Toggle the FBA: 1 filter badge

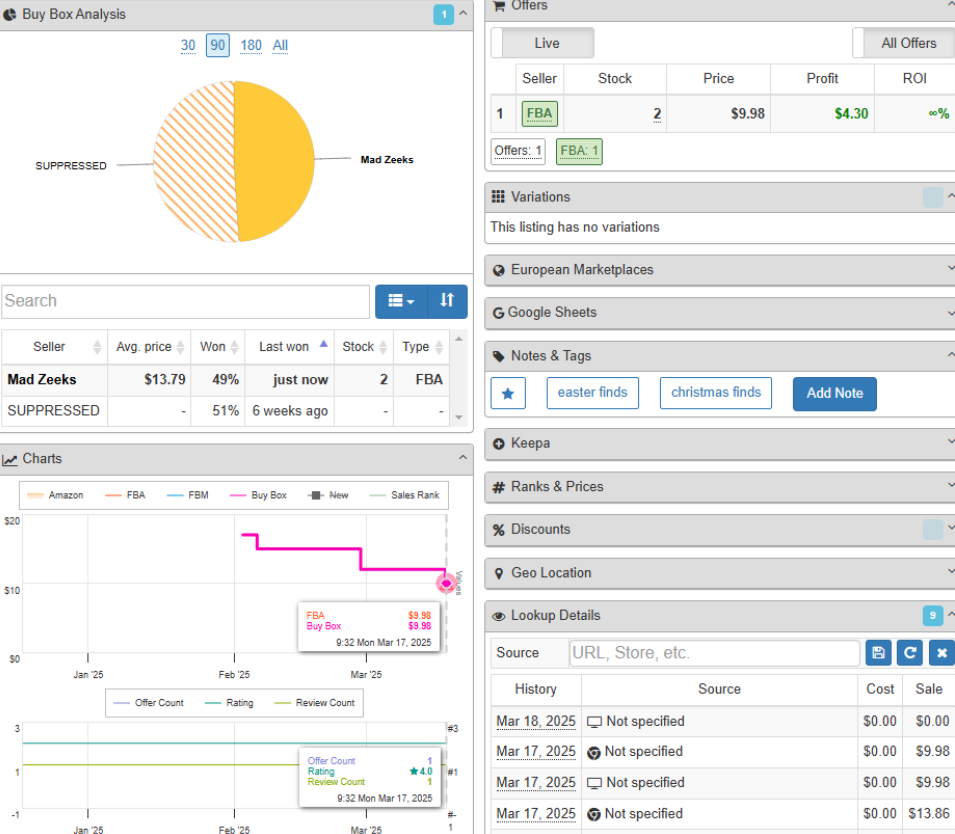point(579,151)
